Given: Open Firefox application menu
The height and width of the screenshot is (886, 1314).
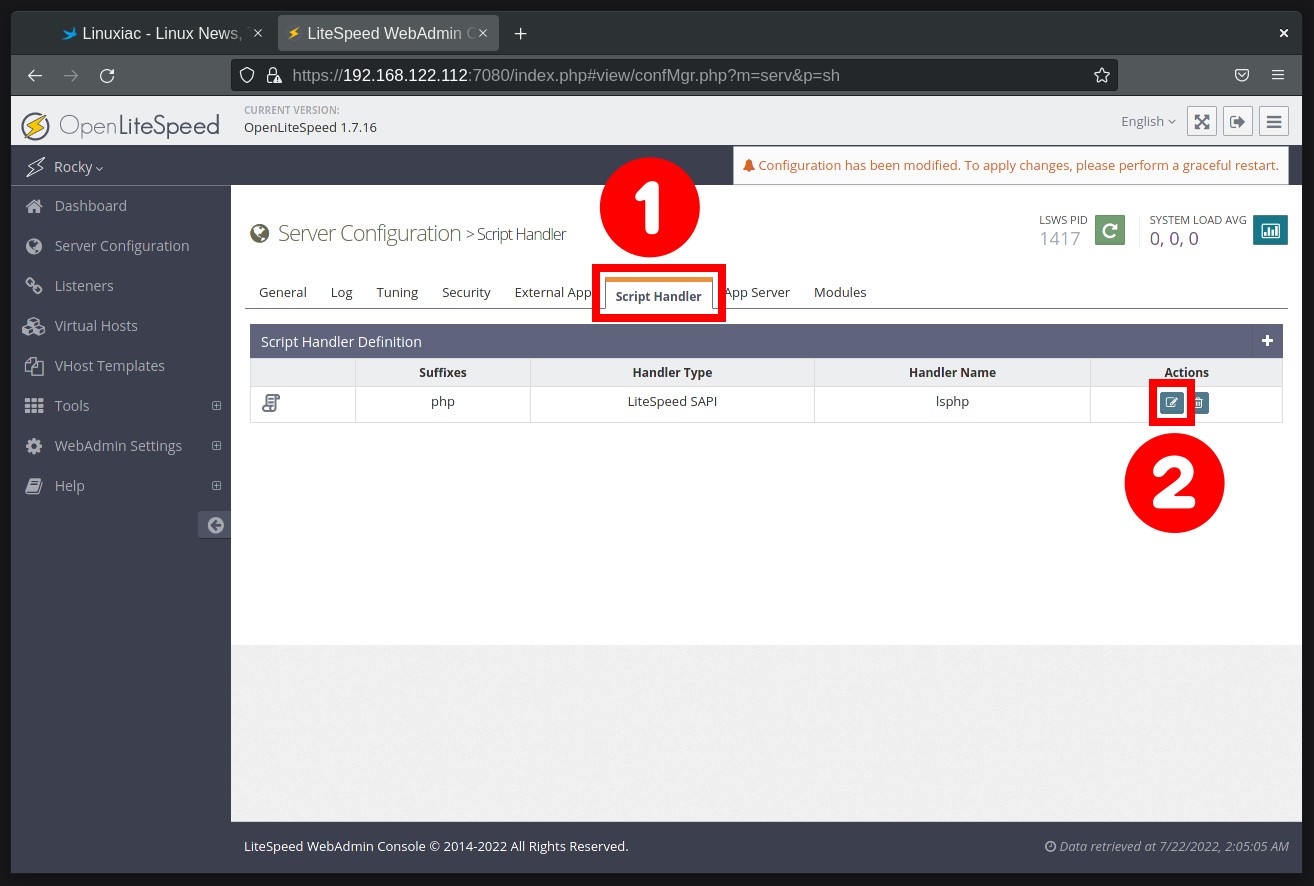Looking at the screenshot, I should tap(1278, 75).
